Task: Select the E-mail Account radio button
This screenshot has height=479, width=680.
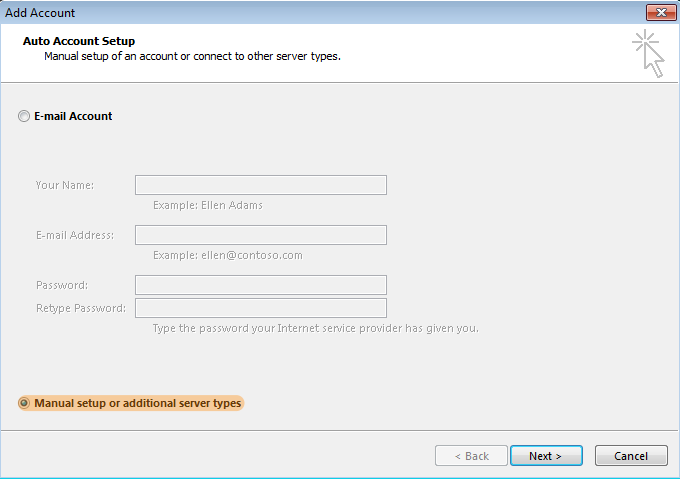Action: 24,116
